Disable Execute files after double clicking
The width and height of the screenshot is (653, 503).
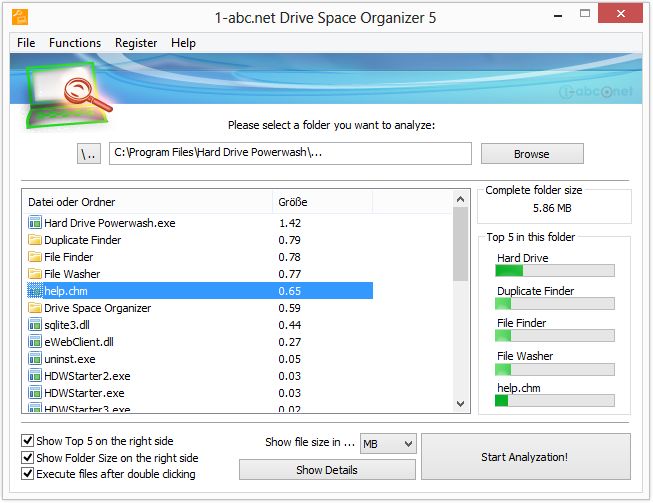[27, 474]
